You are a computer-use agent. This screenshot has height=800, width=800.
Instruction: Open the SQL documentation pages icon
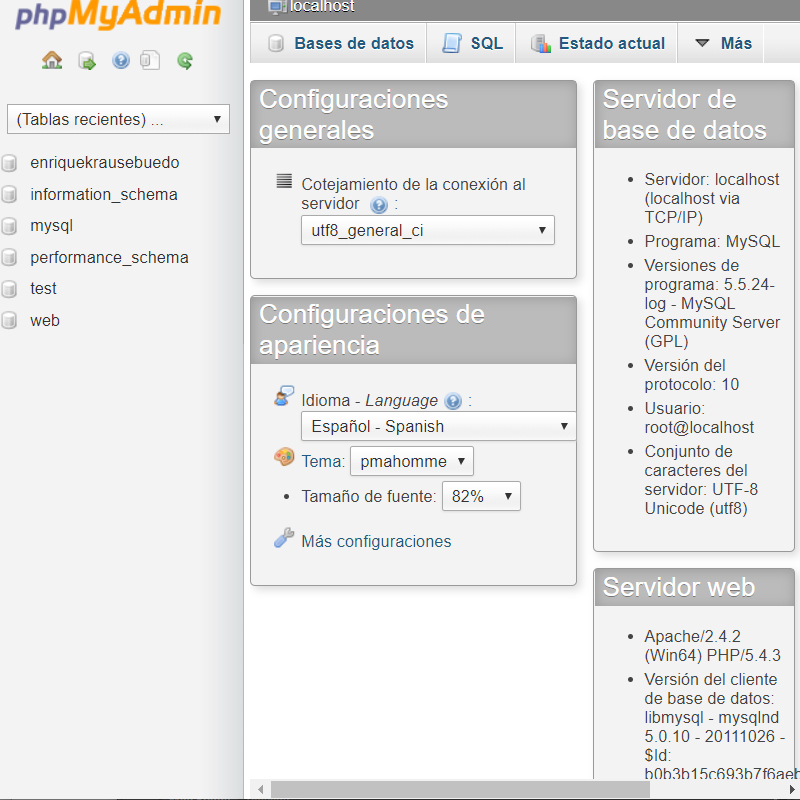pos(150,61)
